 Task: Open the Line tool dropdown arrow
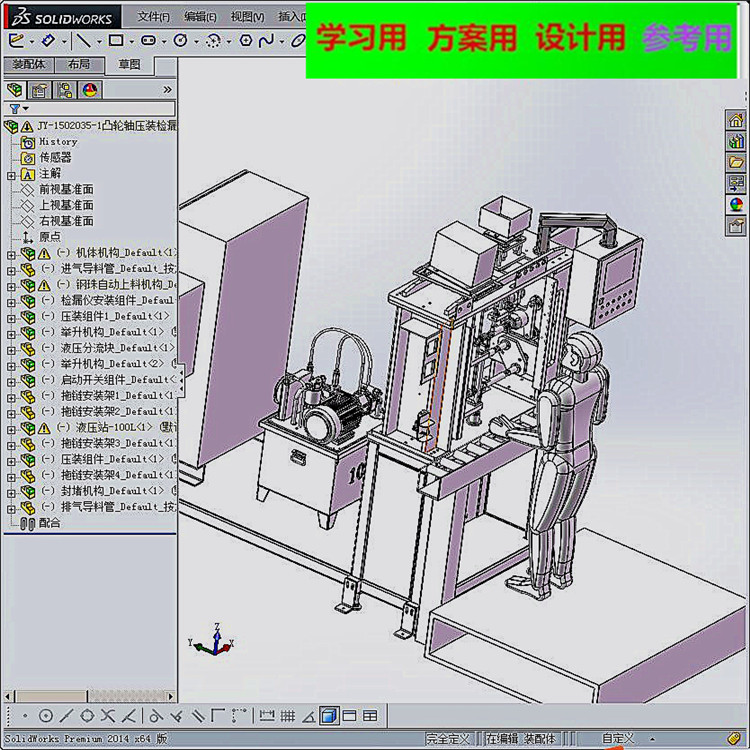tap(99, 42)
